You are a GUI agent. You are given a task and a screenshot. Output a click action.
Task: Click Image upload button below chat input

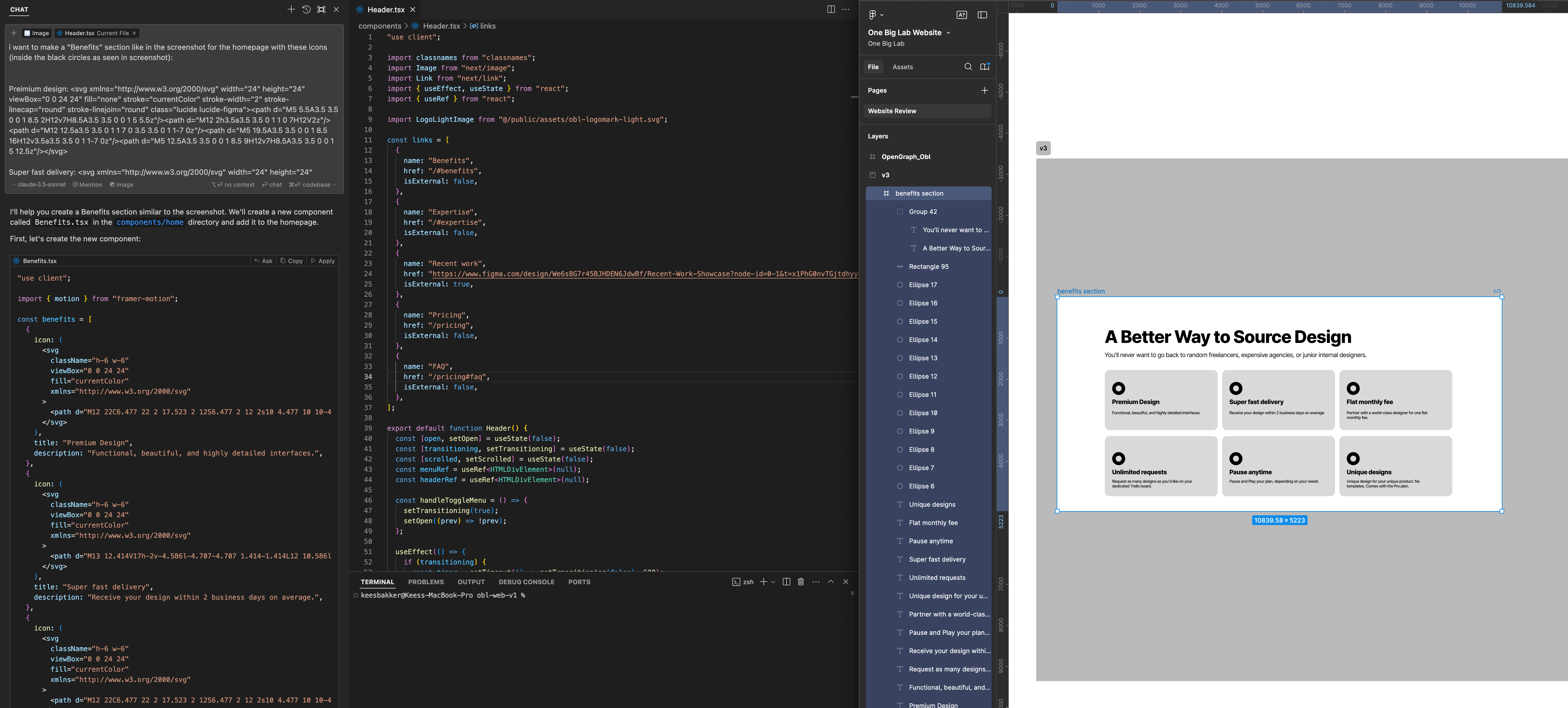121,184
